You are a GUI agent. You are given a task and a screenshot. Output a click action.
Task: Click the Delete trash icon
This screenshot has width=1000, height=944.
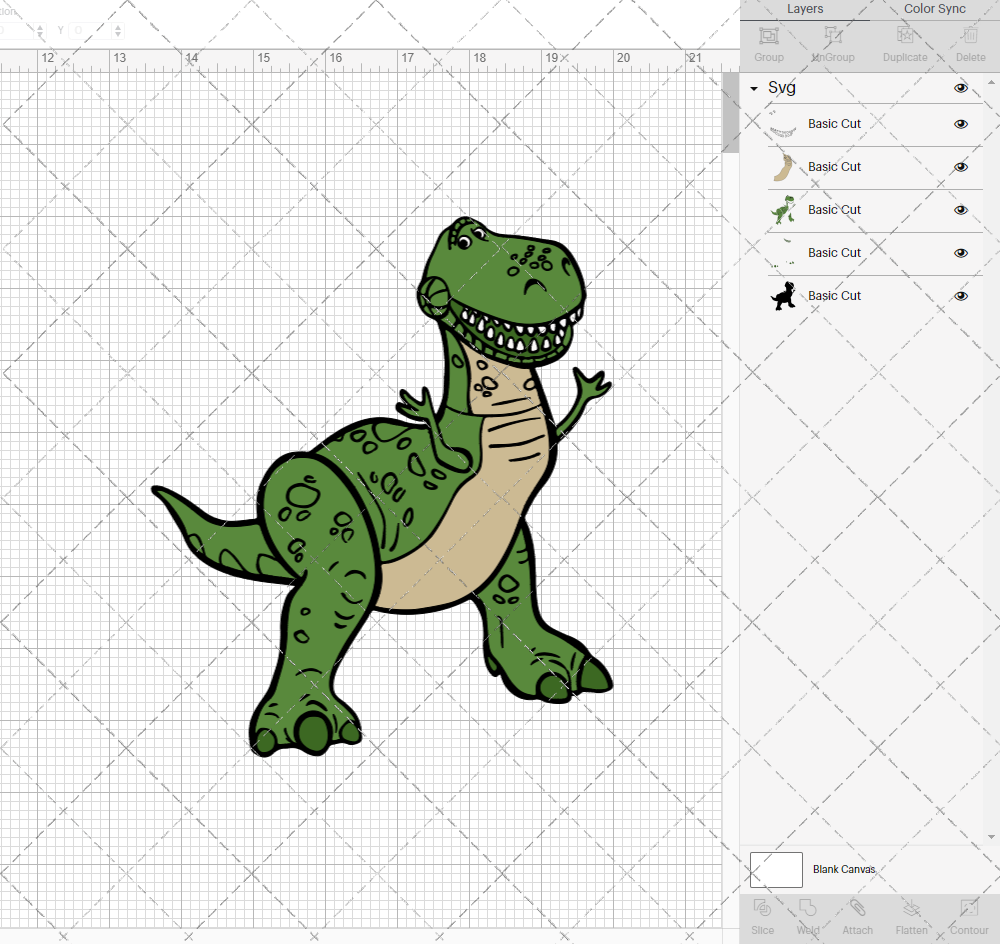pos(970,36)
